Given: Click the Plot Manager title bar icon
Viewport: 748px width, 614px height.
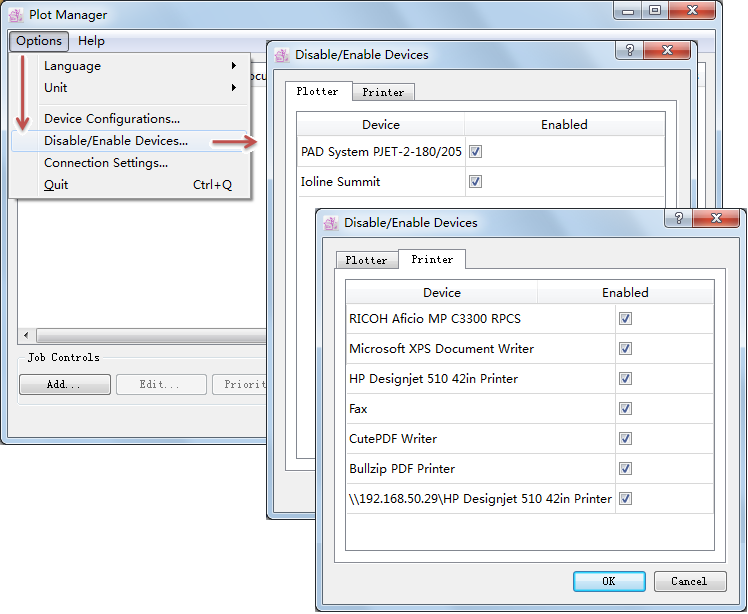Looking at the screenshot, I should (x=16, y=15).
